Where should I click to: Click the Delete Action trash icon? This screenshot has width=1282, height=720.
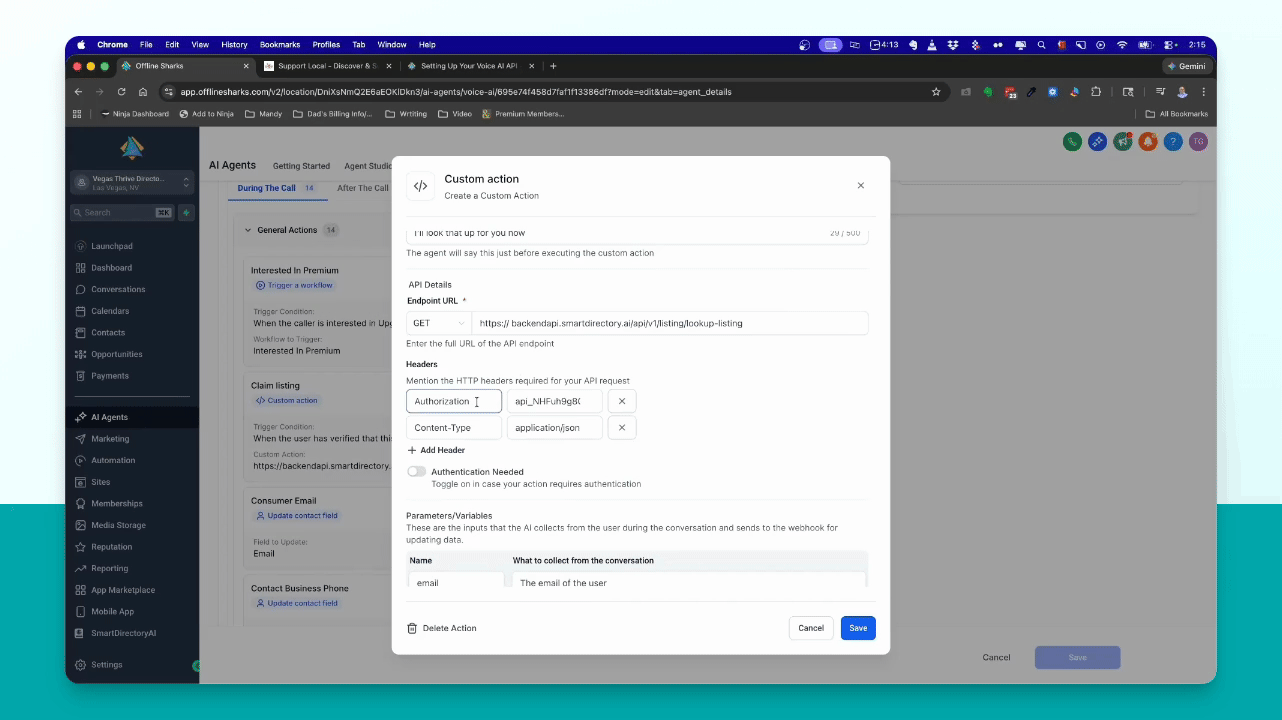(x=412, y=628)
